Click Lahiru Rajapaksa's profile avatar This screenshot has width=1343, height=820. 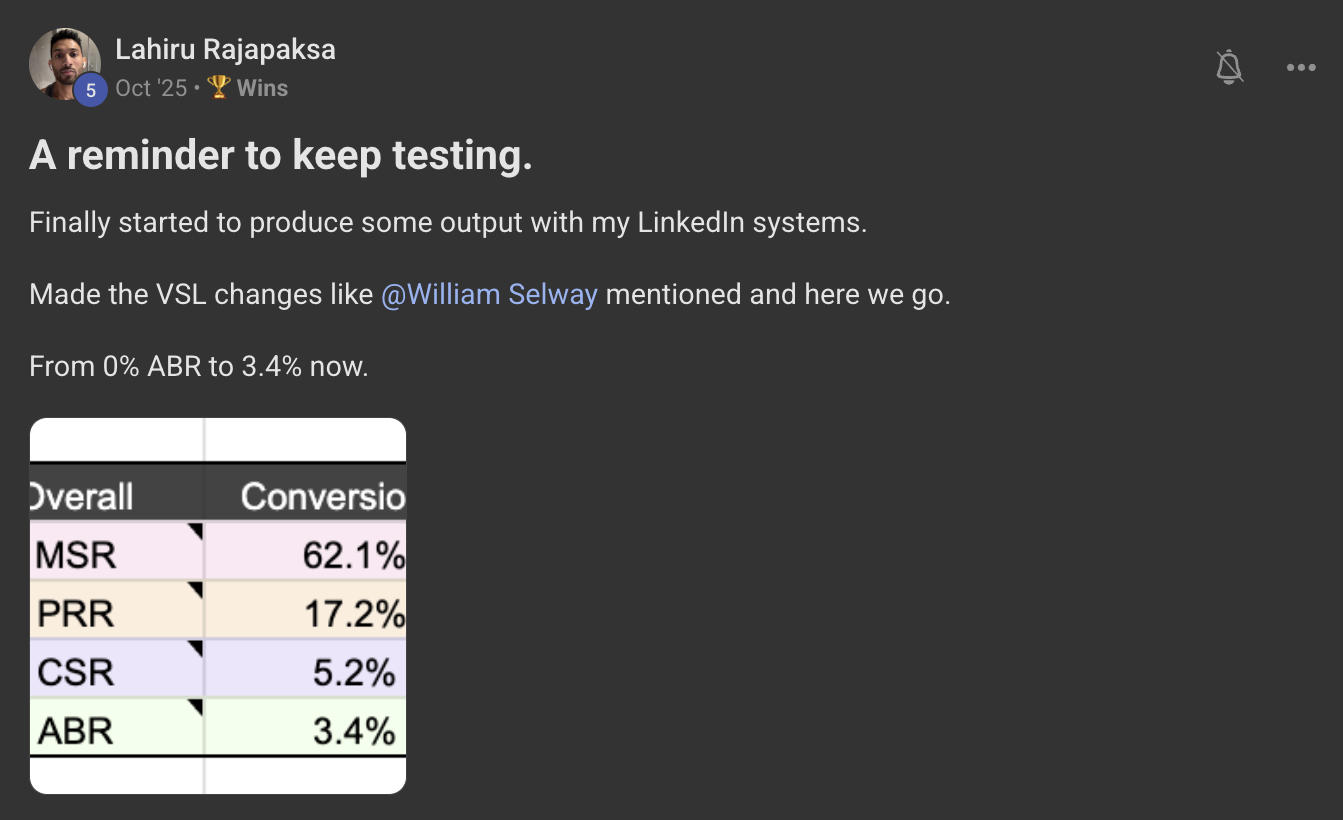click(x=63, y=62)
